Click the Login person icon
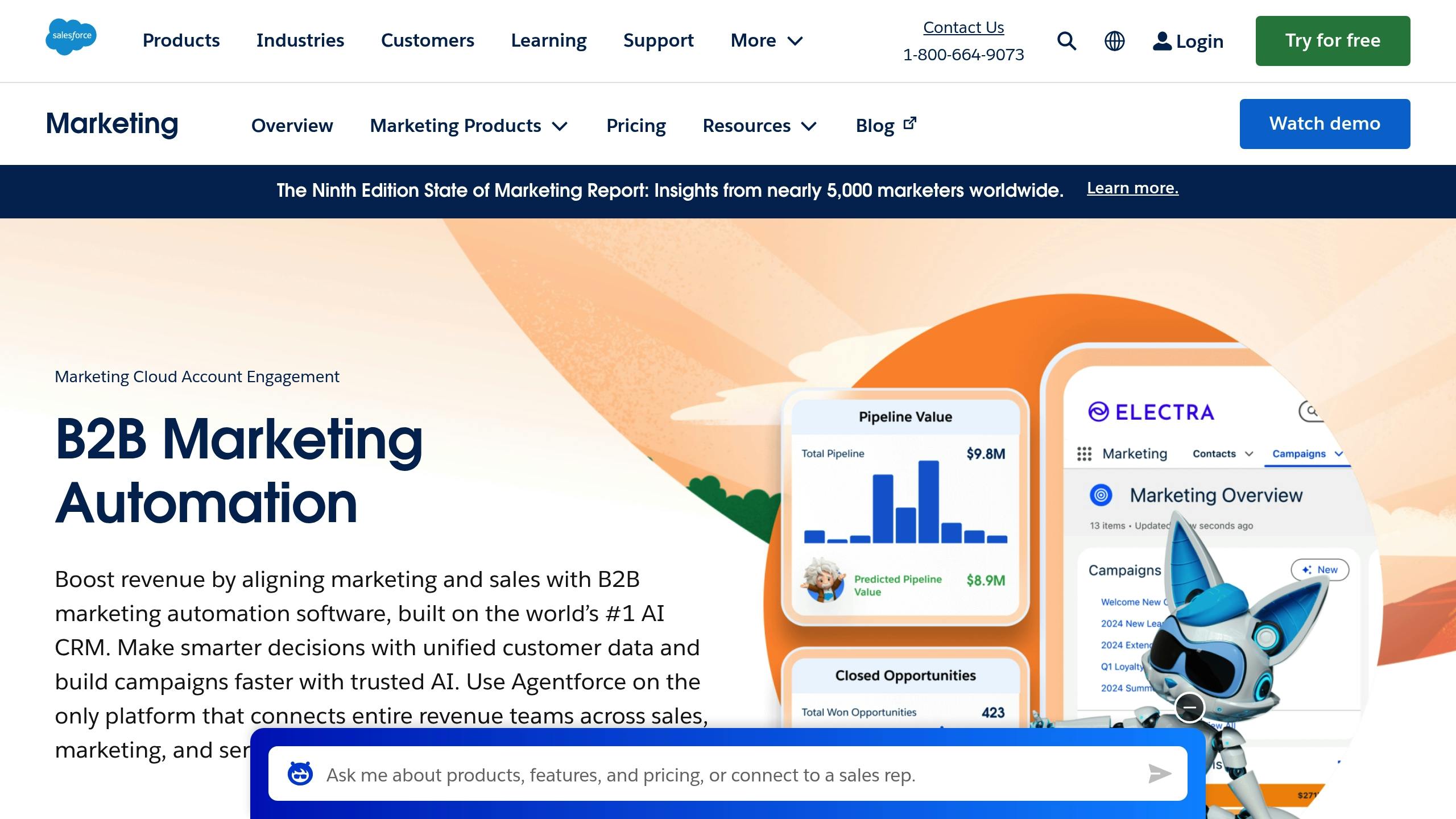1456x819 pixels. pyautogui.click(x=1161, y=41)
